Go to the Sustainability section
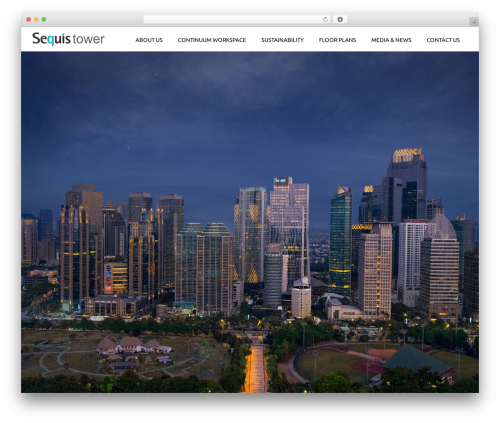The width and height of the screenshot is (500, 423). pos(282,40)
